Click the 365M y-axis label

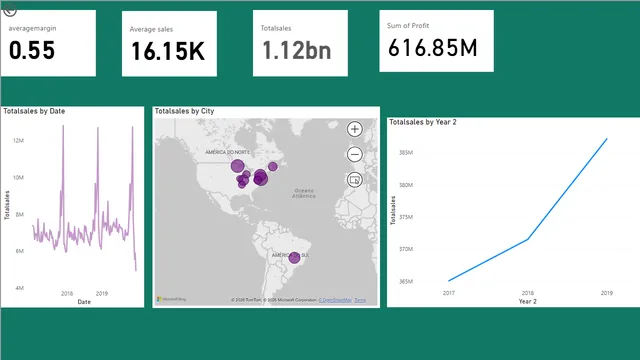point(406,282)
